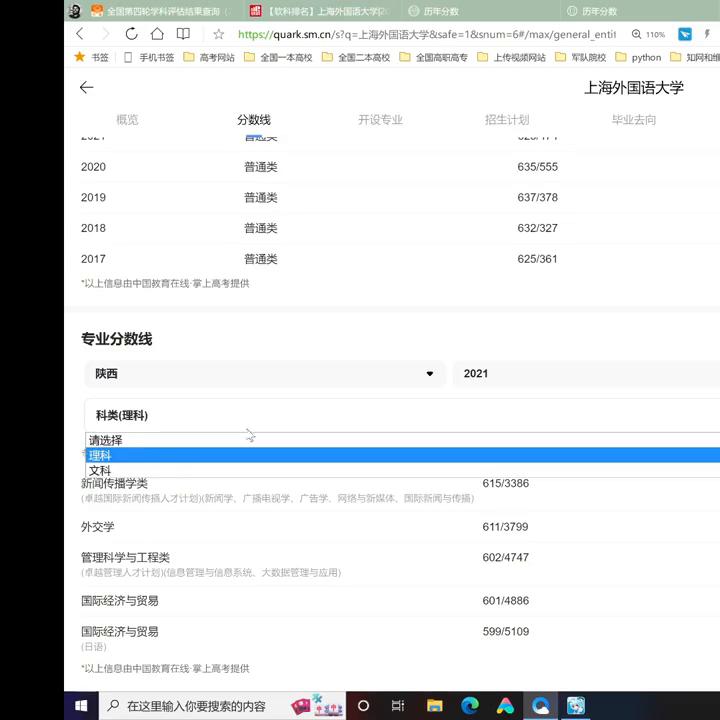Reload the page with the refresh icon
The width and height of the screenshot is (720, 720).
[131, 34]
